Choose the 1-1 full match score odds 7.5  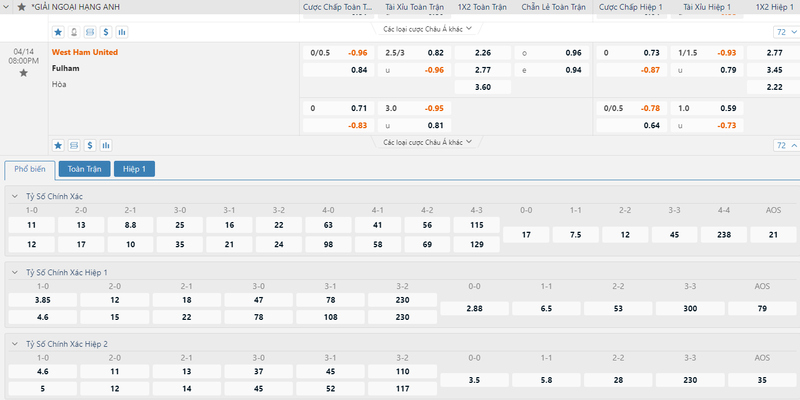pos(576,235)
